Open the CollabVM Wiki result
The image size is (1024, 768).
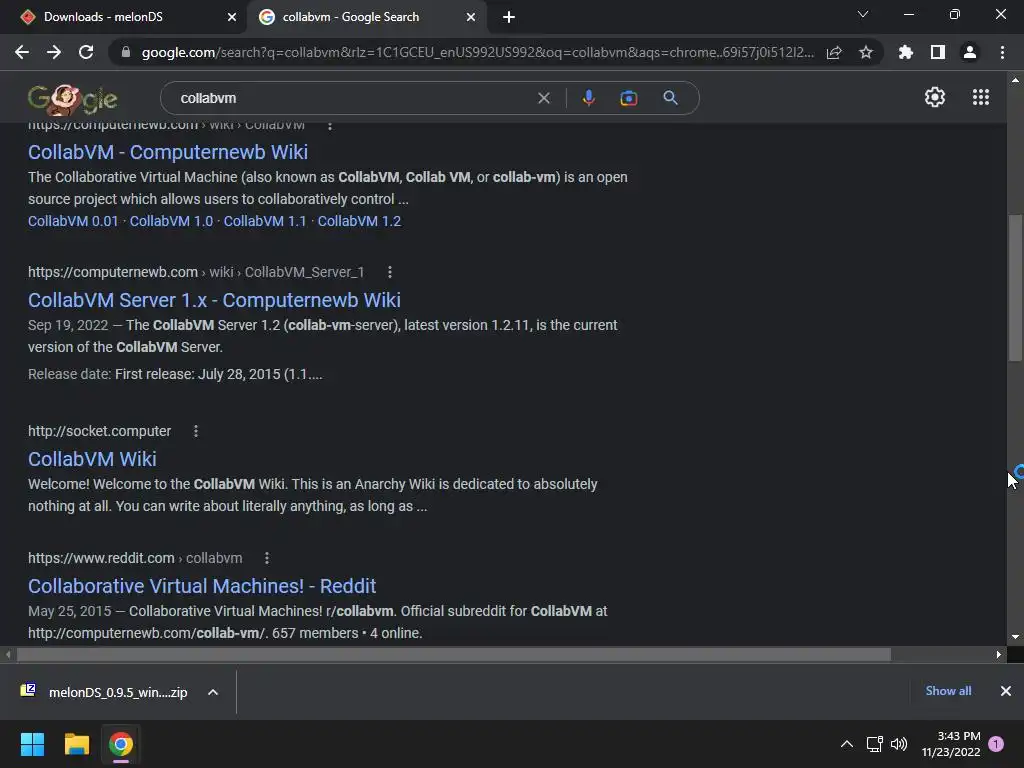tap(92, 459)
